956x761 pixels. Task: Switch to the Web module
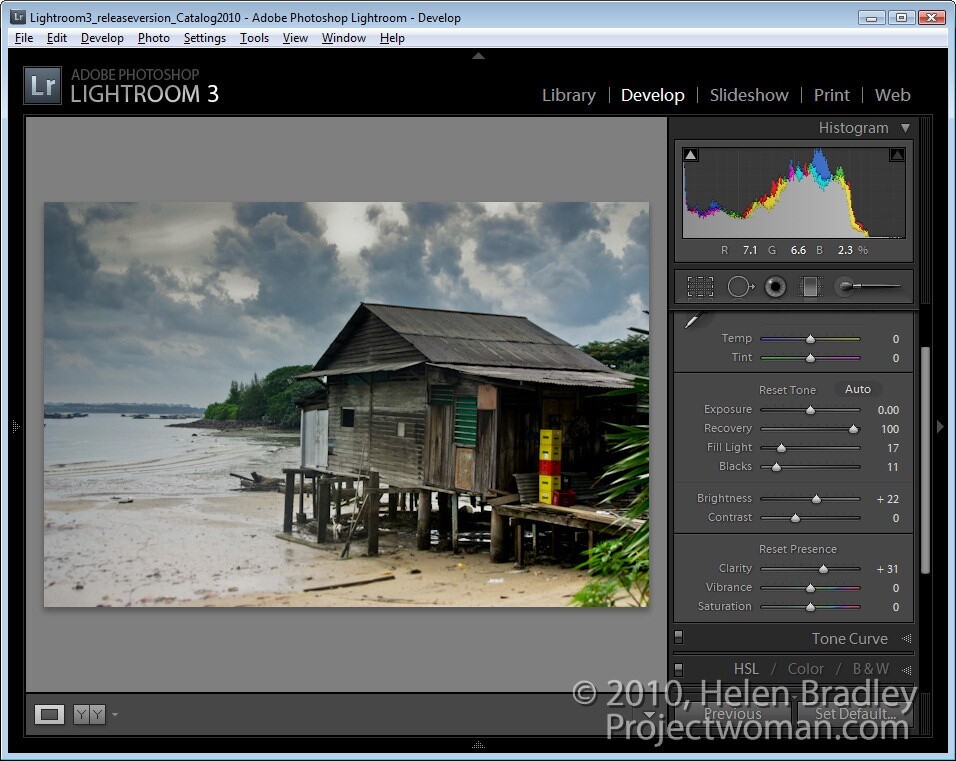893,95
